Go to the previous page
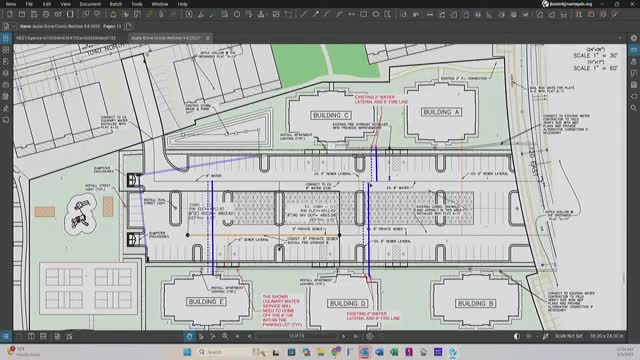The width and height of the screenshot is (640, 360). (249, 336)
